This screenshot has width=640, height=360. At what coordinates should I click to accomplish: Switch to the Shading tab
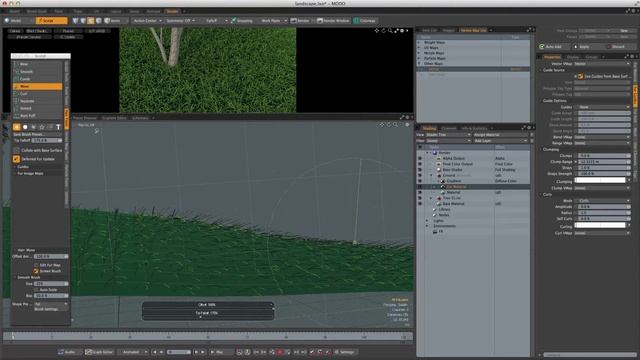point(429,128)
